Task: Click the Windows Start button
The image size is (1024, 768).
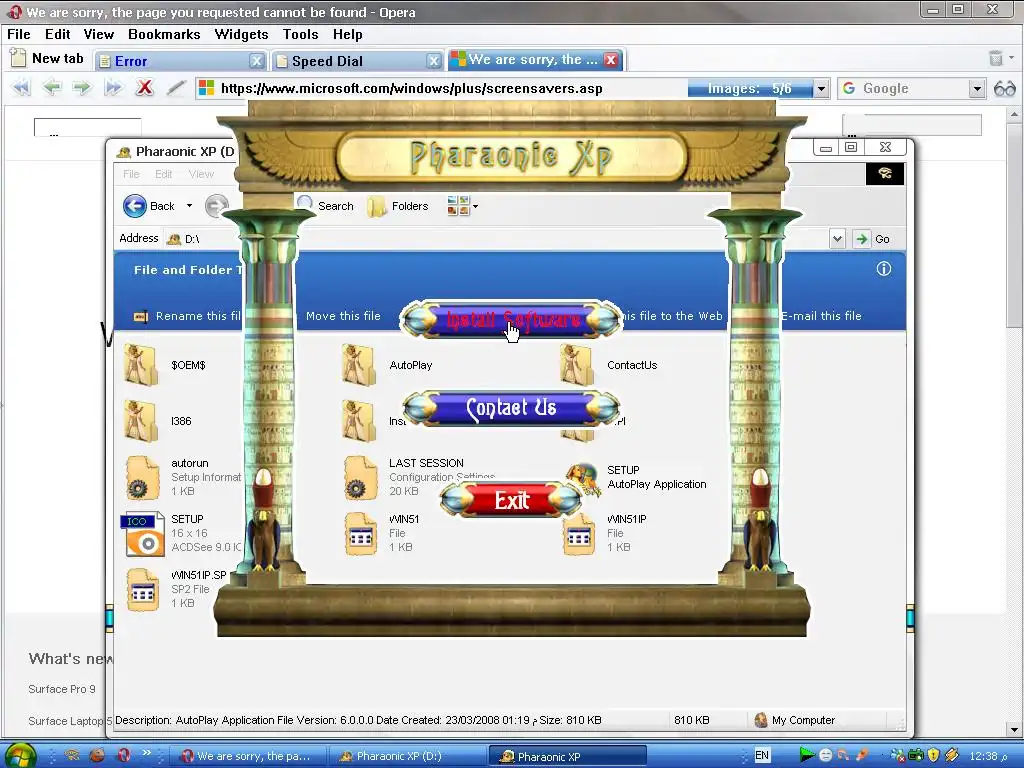Action: click(x=20, y=756)
